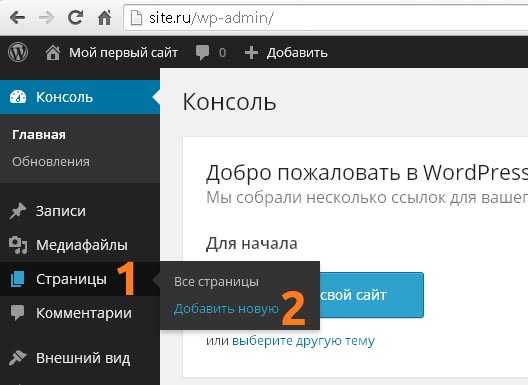Viewport: 528px width, 385px height.
Task: Open the Мой первый сайт link
Action: click(x=123, y=53)
